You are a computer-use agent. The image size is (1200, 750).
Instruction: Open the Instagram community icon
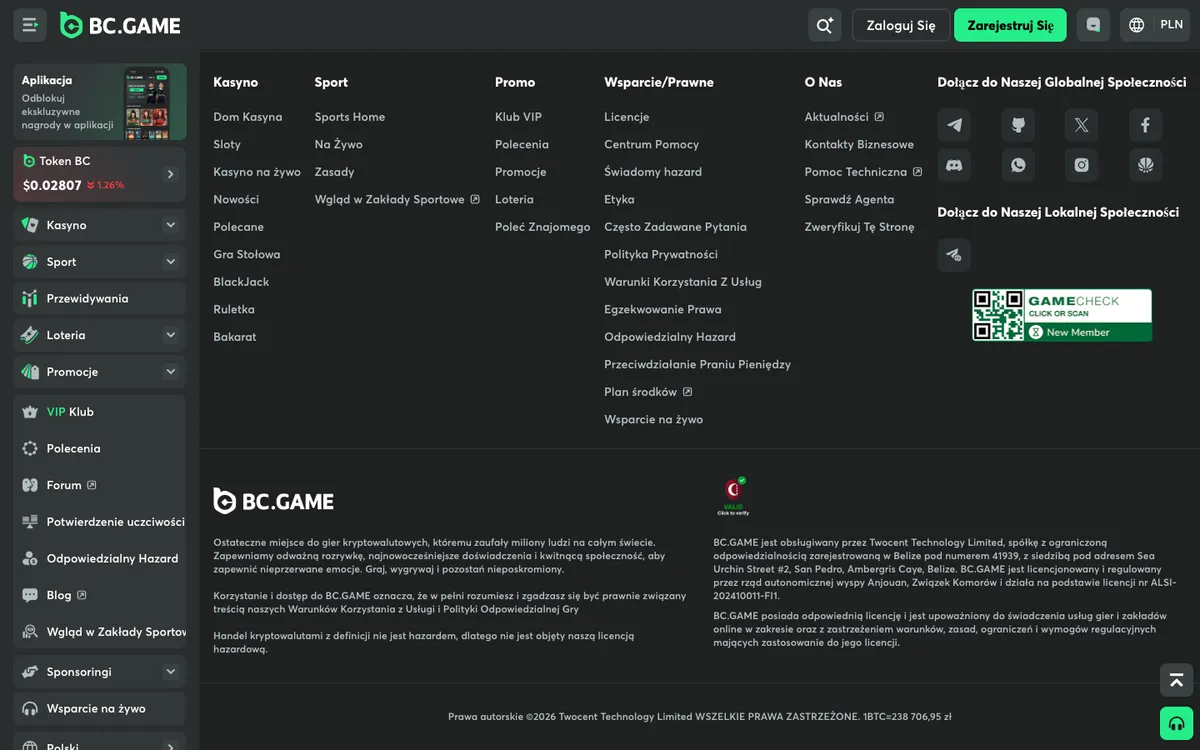tap(1081, 165)
